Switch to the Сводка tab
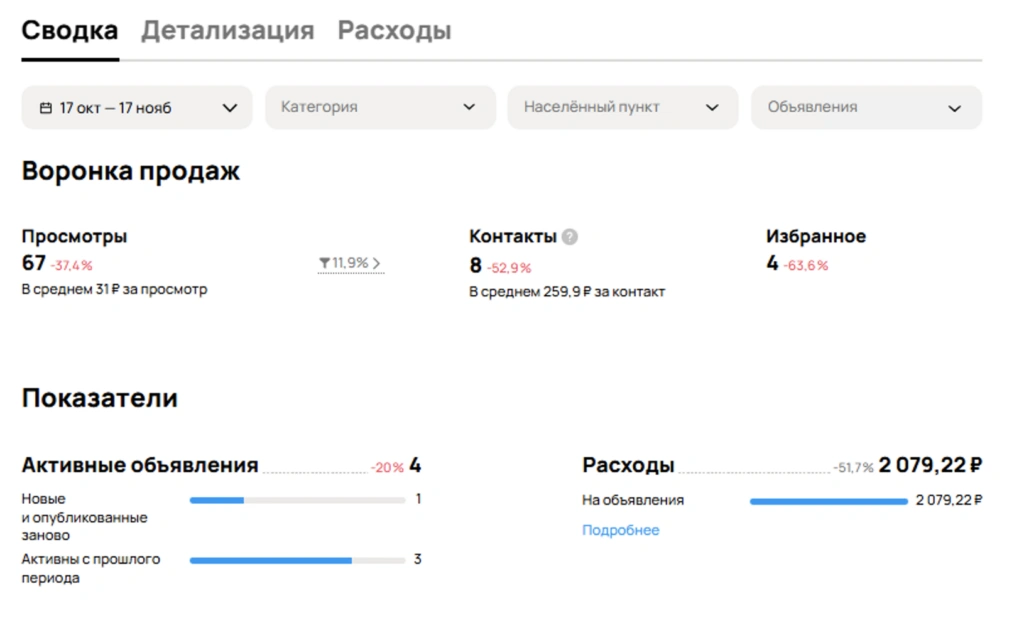Screen dimensions: 1024x618 [70, 31]
